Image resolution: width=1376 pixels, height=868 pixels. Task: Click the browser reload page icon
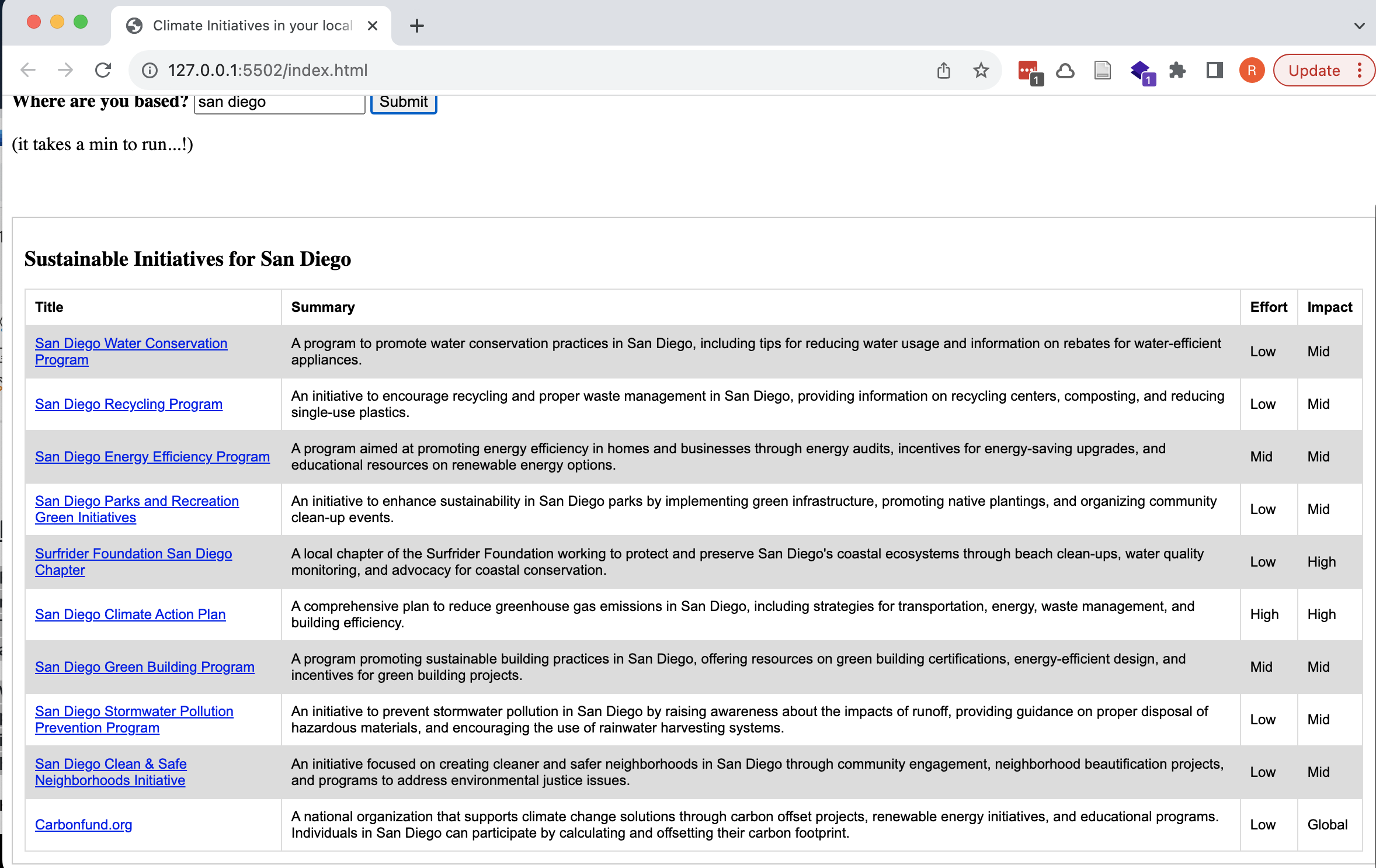pyautogui.click(x=103, y=70)
